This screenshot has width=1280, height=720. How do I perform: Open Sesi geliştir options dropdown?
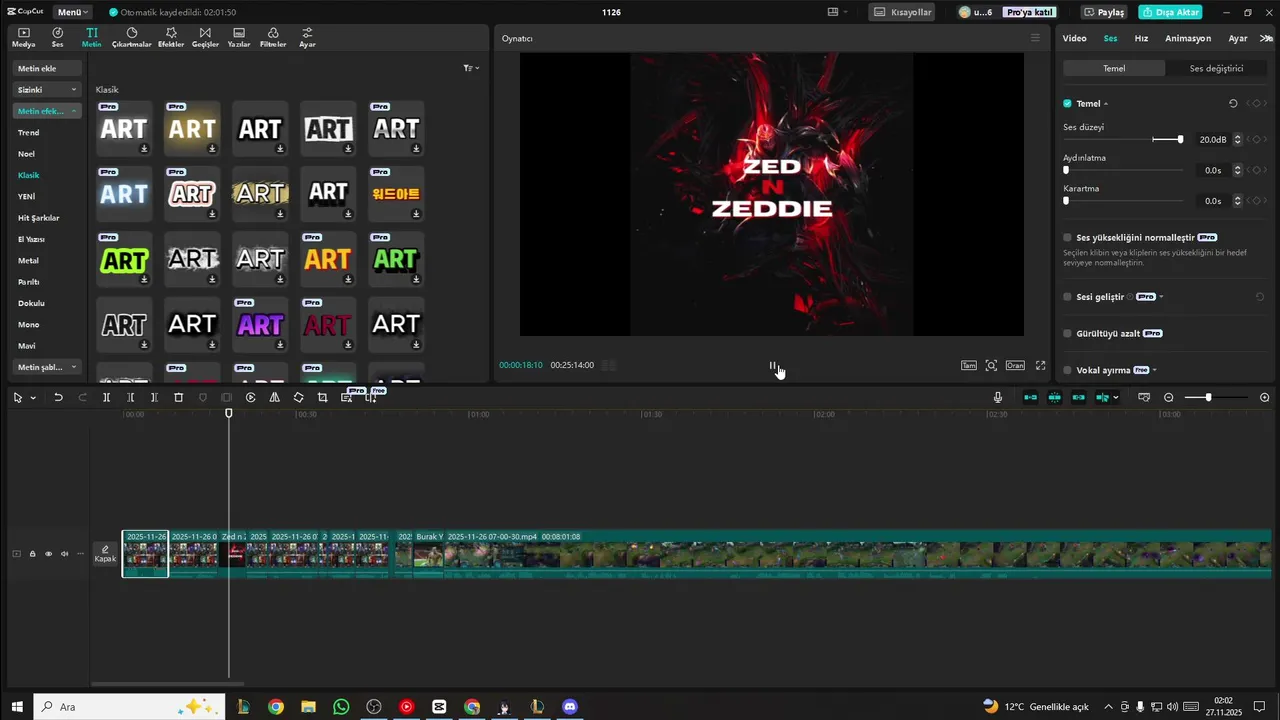(x=1161, y=297)
